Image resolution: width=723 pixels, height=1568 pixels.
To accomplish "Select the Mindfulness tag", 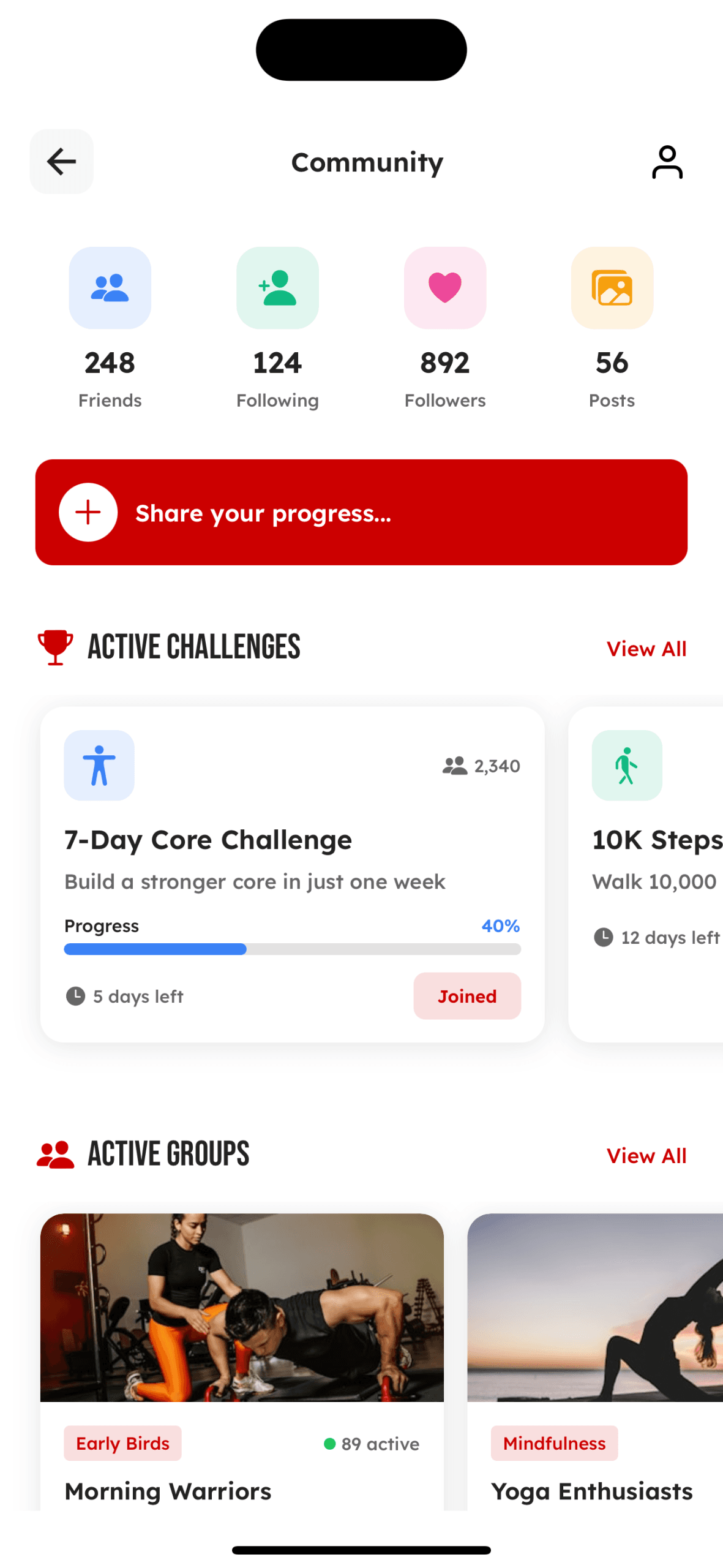I will click(x=554, y=1443).
